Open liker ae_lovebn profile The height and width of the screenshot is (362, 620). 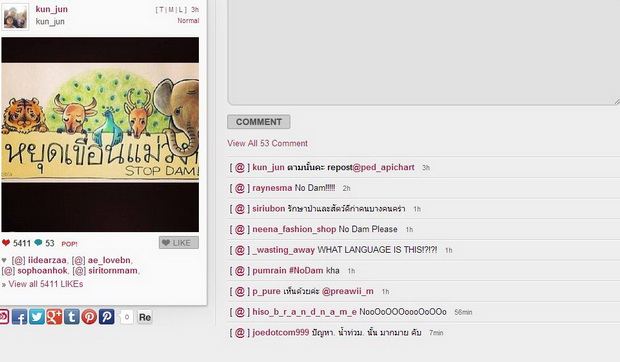pyautogui.click(x=109, y=260)
